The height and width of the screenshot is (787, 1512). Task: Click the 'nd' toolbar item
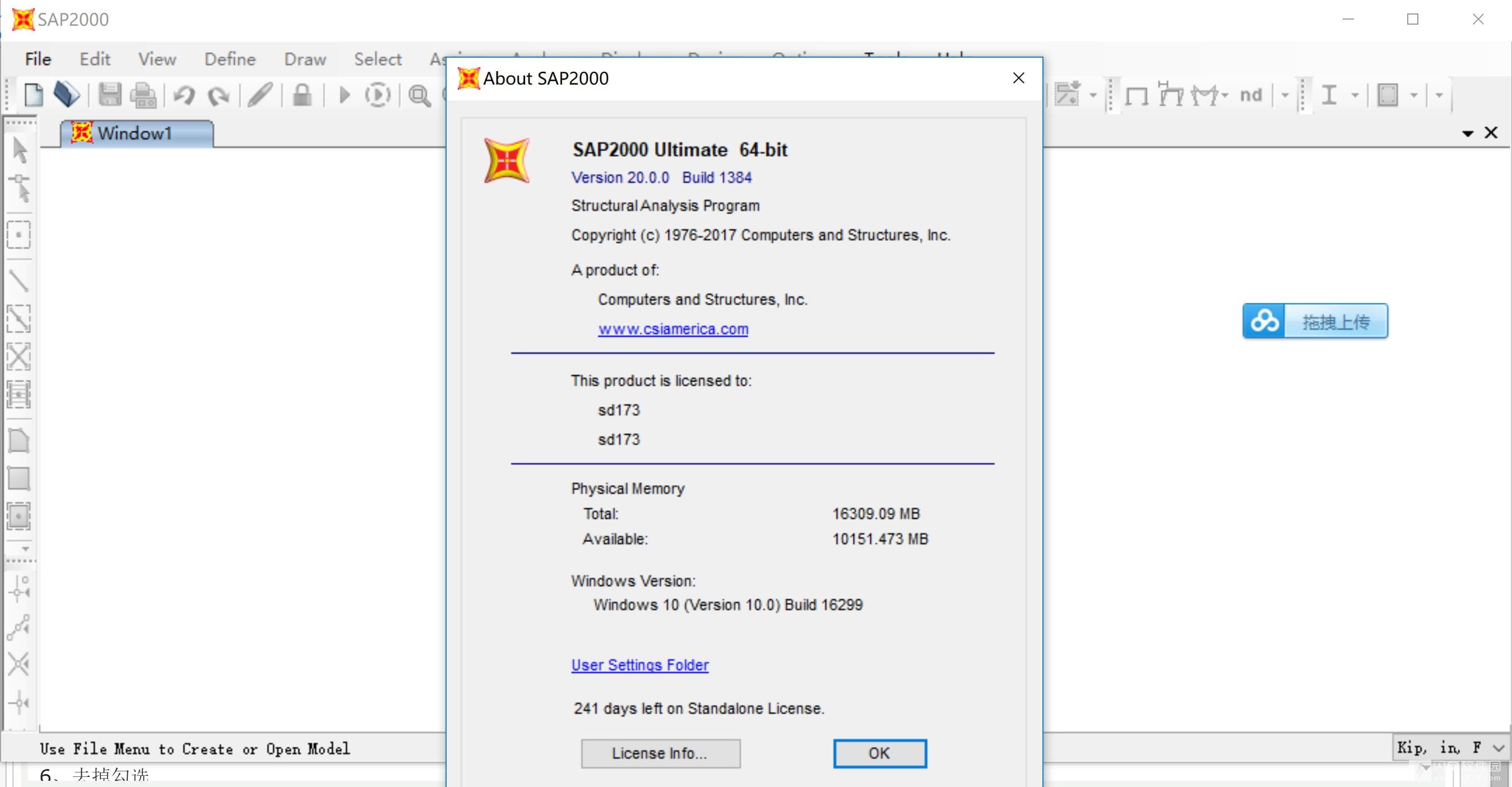1251,95
